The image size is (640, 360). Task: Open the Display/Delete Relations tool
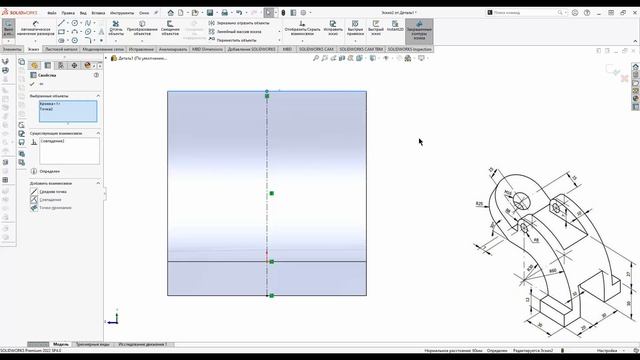[x=302, y=29]
